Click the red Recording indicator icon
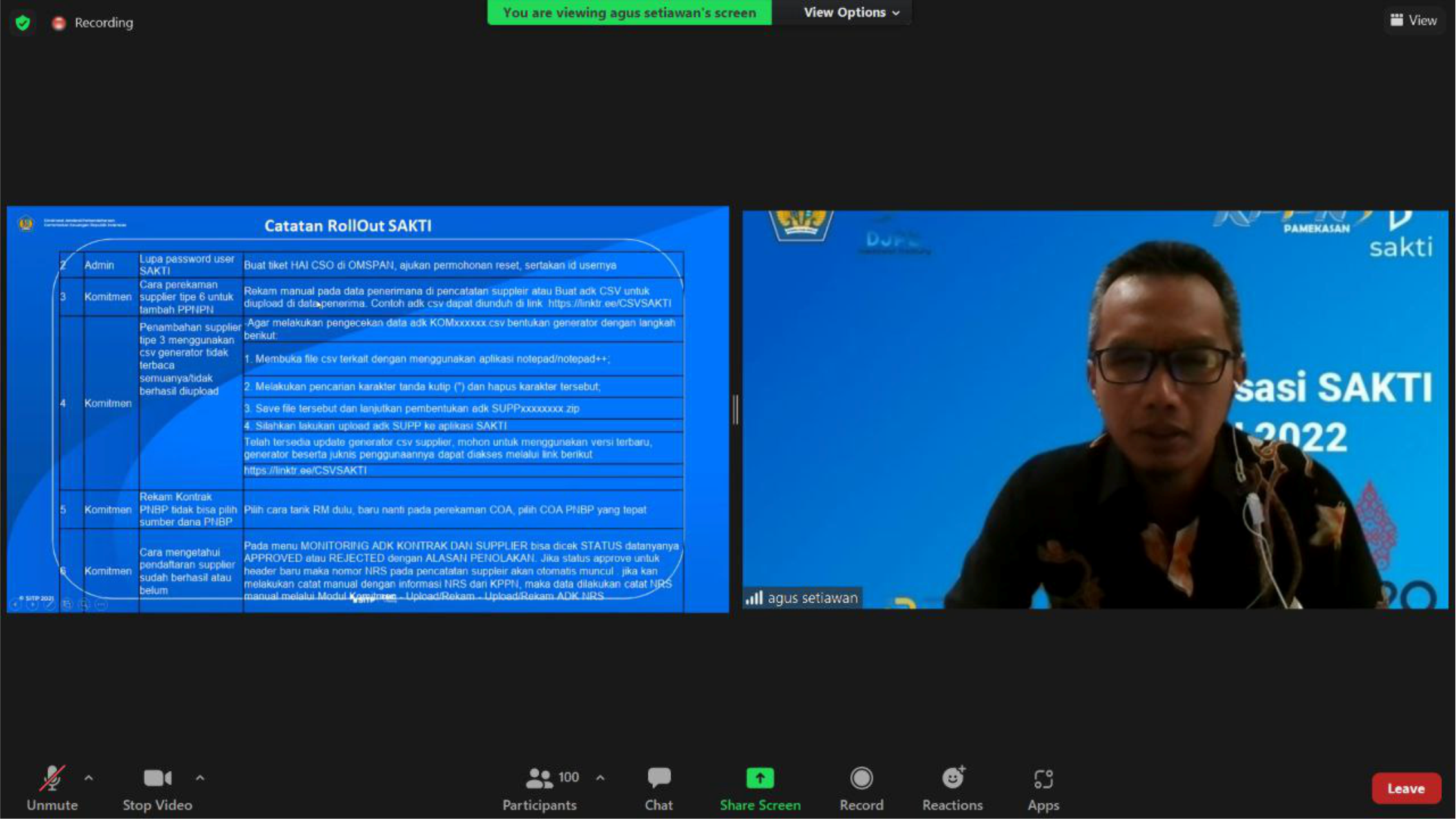The width and height of the screenshot is (1456, 819). (x=59, y=23)
